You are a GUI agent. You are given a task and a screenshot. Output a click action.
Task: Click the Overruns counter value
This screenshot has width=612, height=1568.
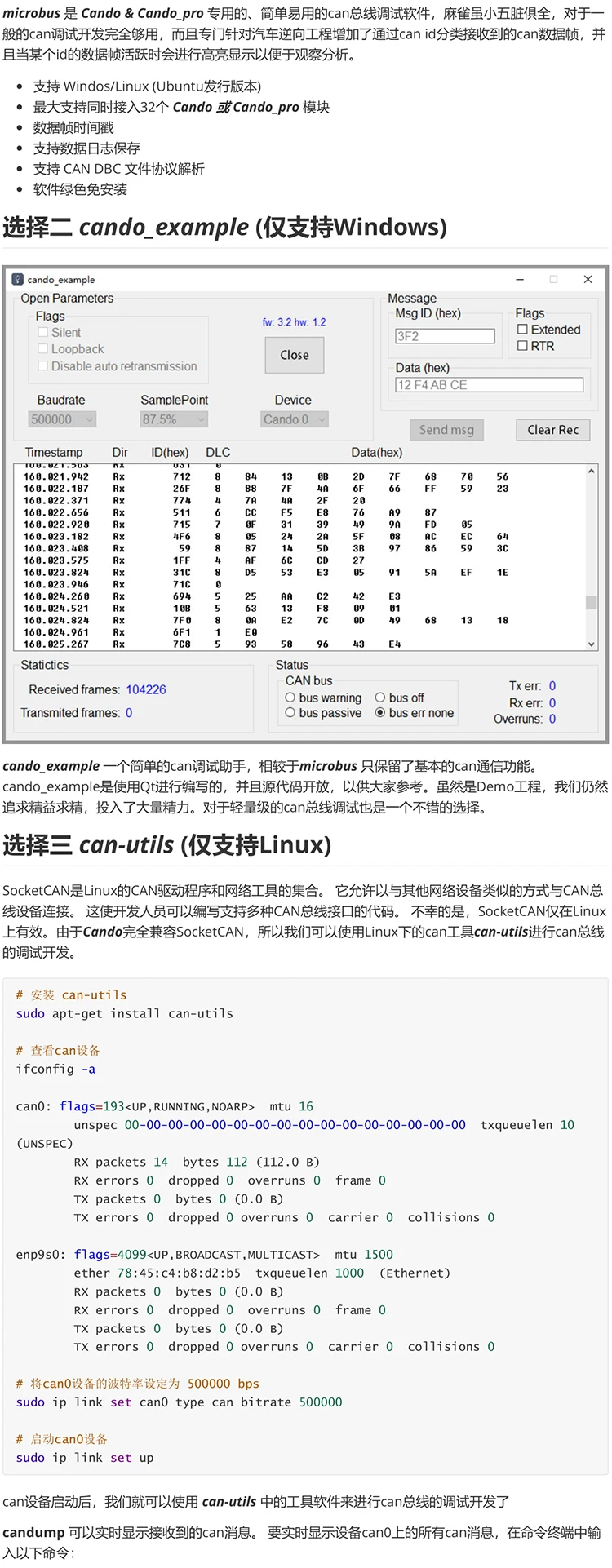coord(552,719)
